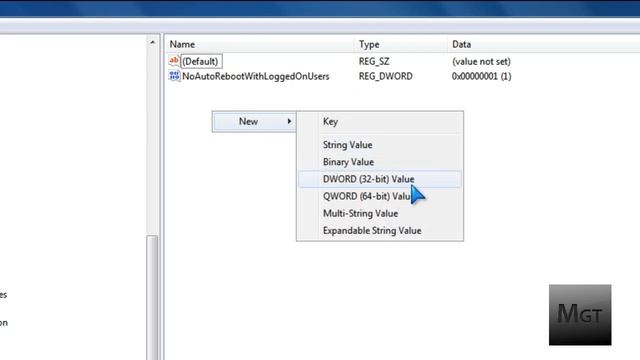Create a DWORD (32-bit) Value

click(x=380, y=179)
